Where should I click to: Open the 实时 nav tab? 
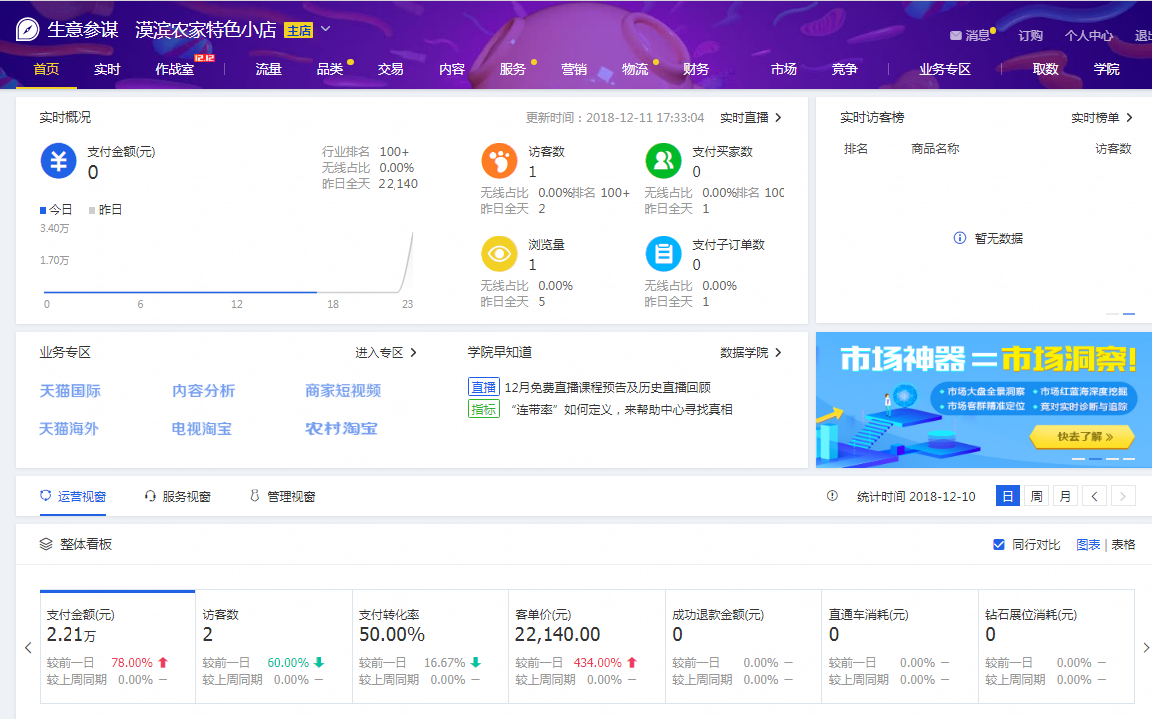107,69
